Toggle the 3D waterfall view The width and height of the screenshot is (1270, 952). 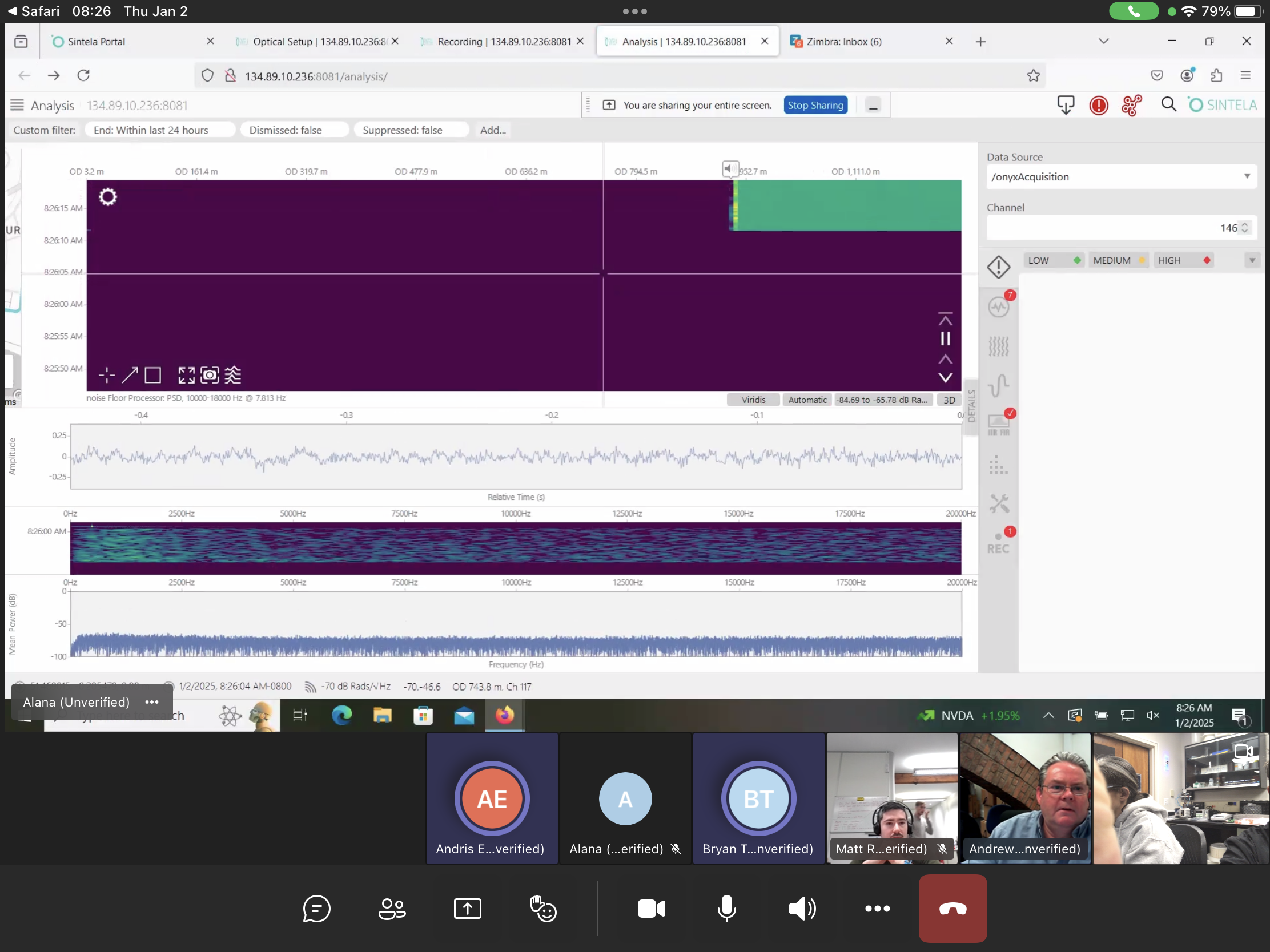coord(949,400)
